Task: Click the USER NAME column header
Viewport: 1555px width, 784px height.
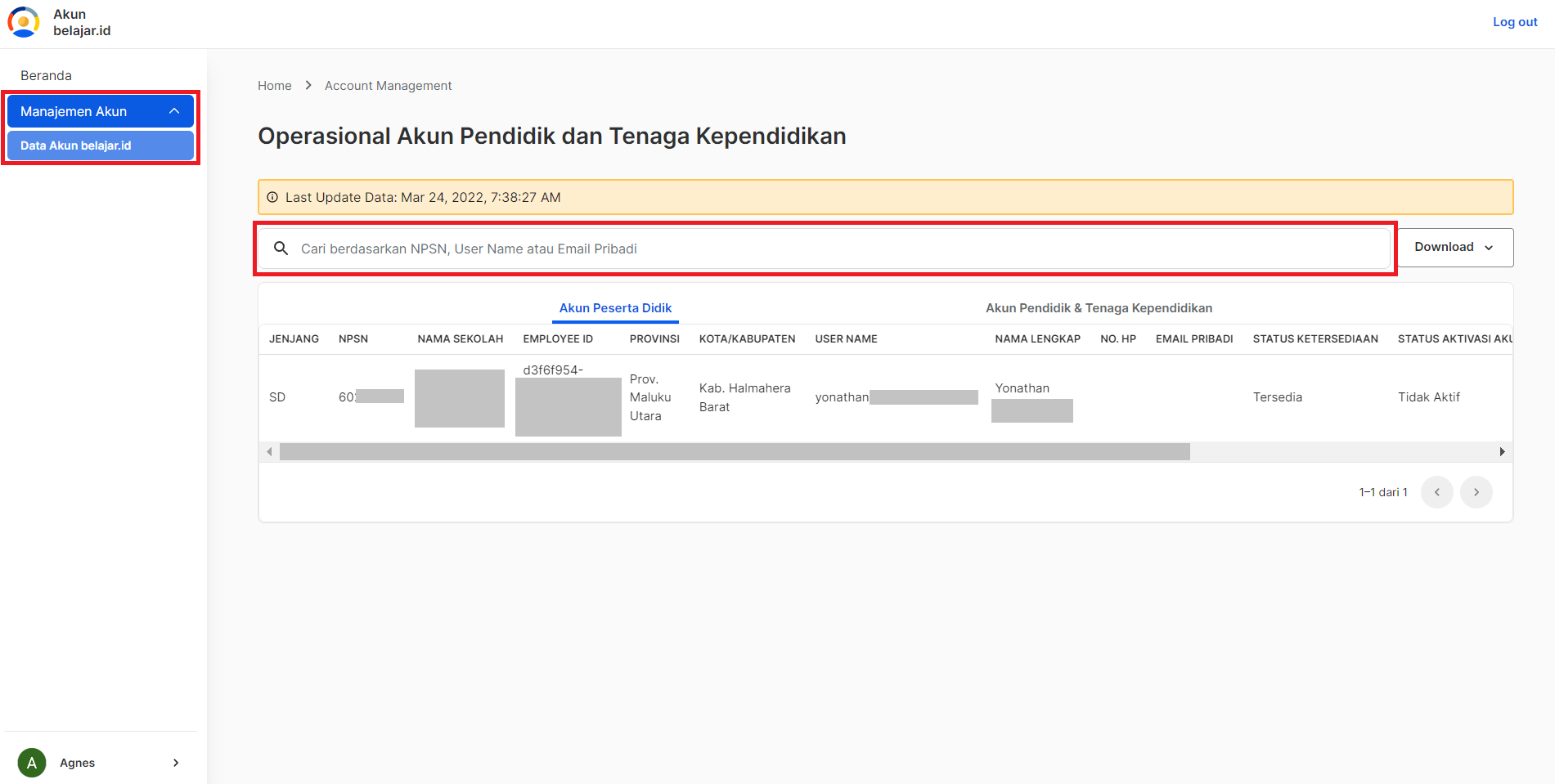Action: (x=846, y=338)
